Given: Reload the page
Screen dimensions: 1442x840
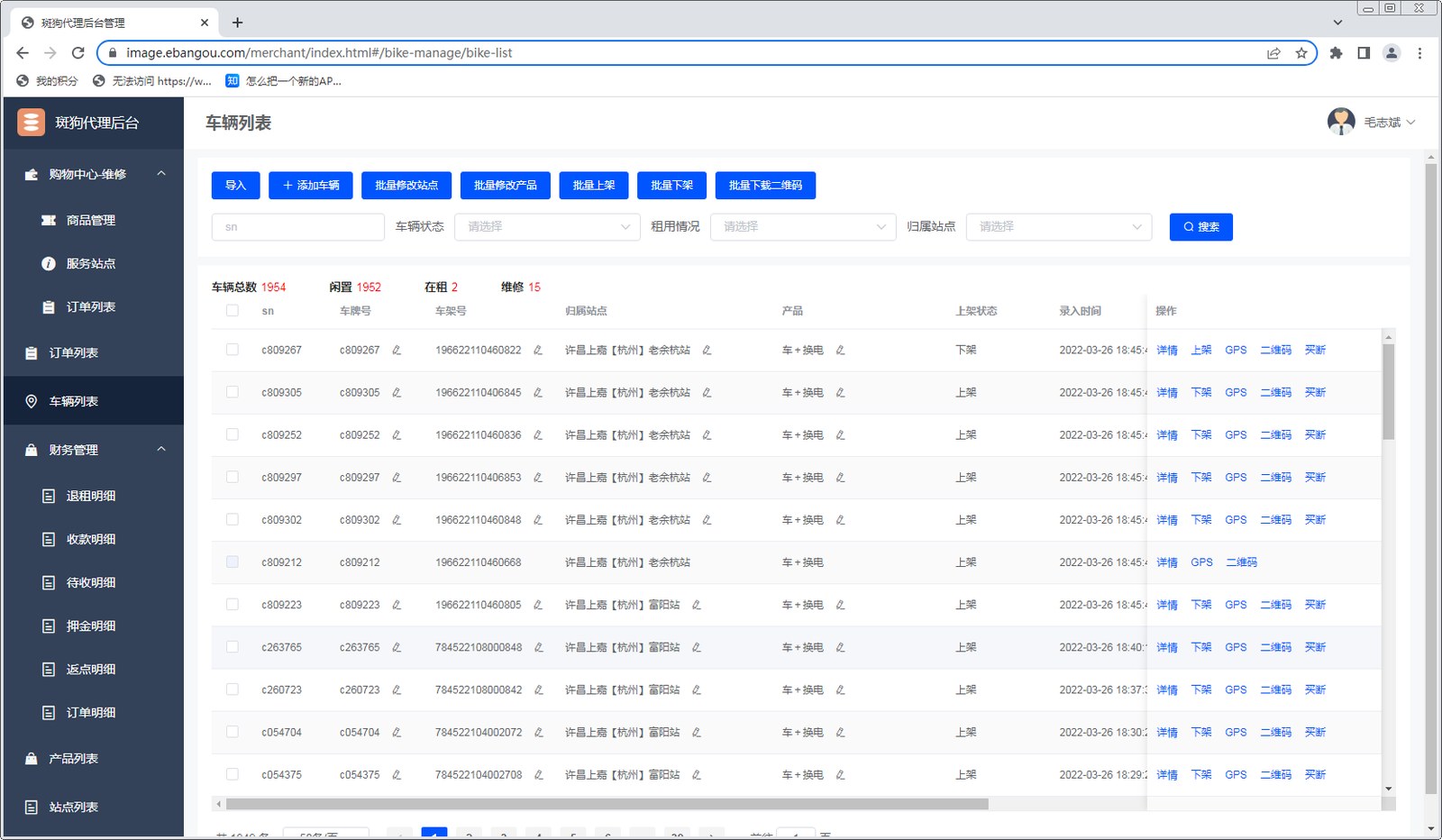Looking at the screenshot, I should pos(78,53).
